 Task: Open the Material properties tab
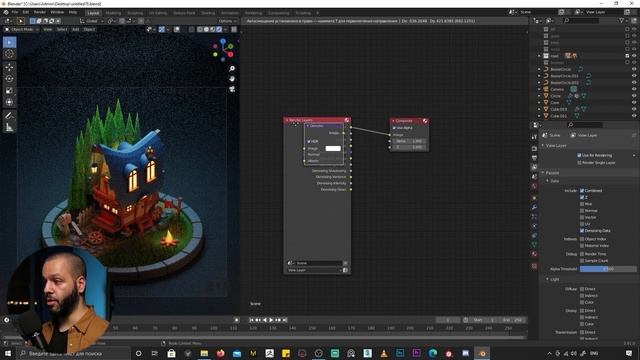pos(534,254)
